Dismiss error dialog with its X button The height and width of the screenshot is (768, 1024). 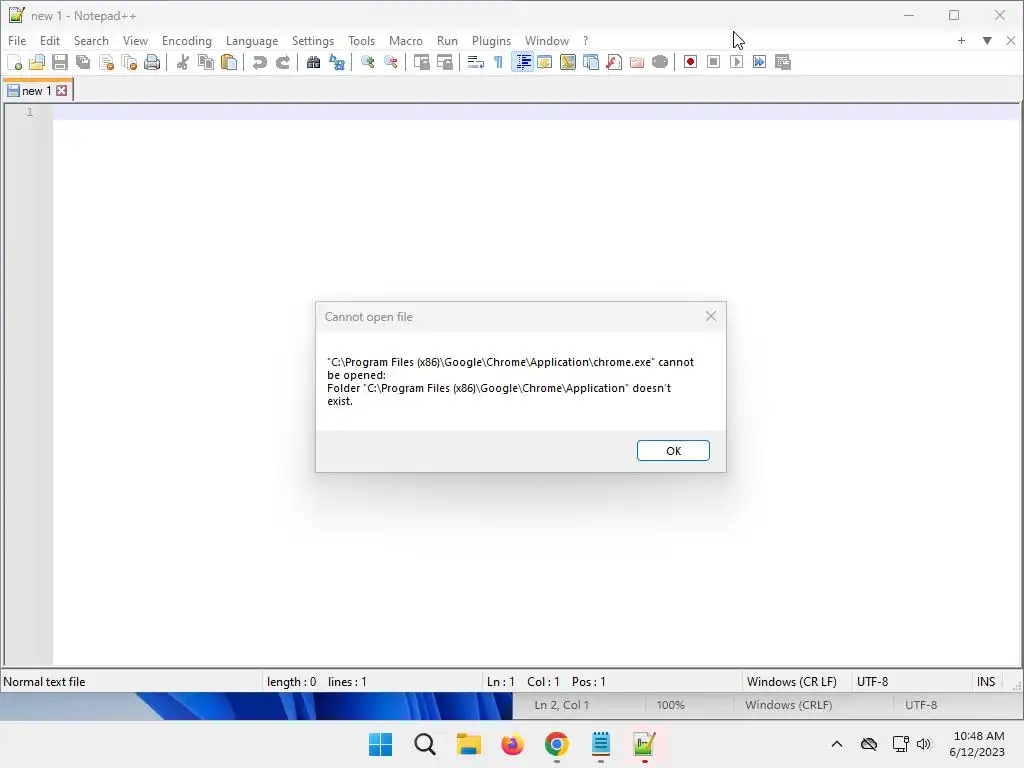coord(711,317)
